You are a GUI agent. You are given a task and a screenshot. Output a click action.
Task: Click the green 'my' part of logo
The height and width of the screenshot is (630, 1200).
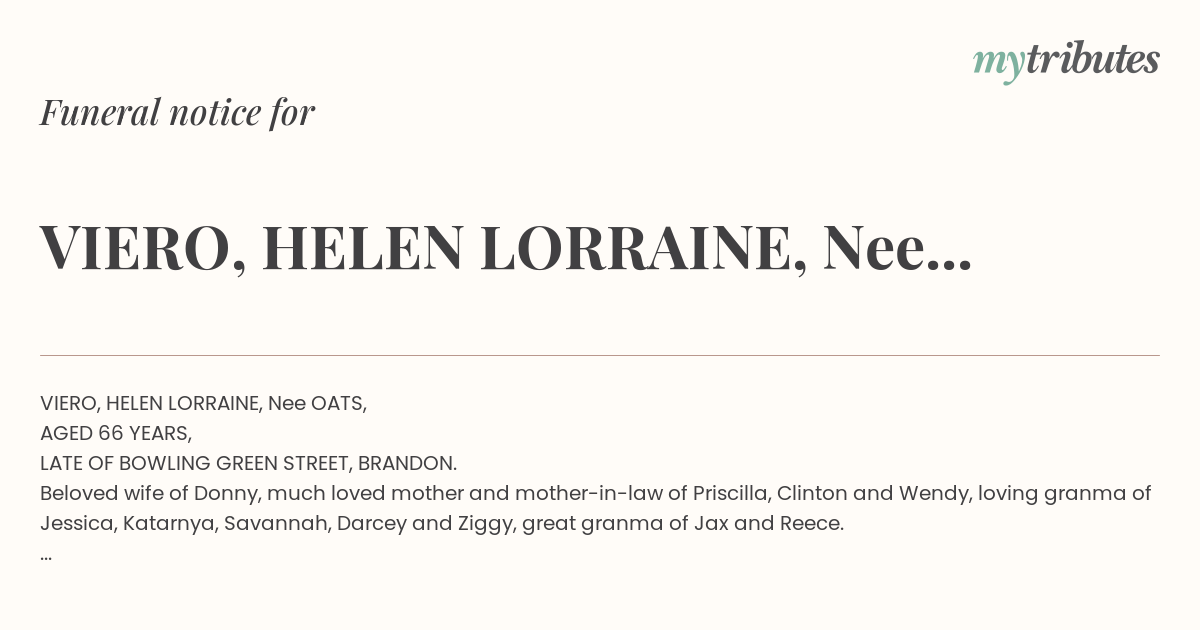(x=999, y=65)
